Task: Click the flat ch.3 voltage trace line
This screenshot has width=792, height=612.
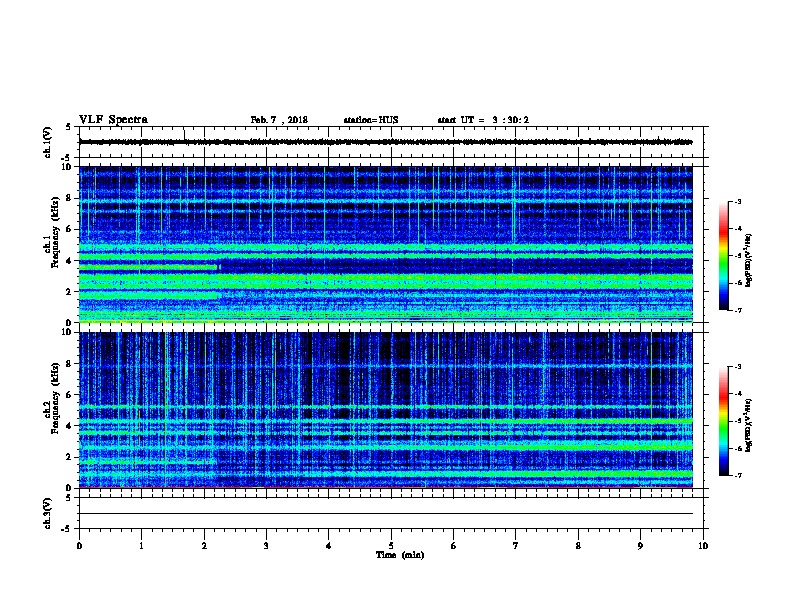Action: tap(385, 514)
